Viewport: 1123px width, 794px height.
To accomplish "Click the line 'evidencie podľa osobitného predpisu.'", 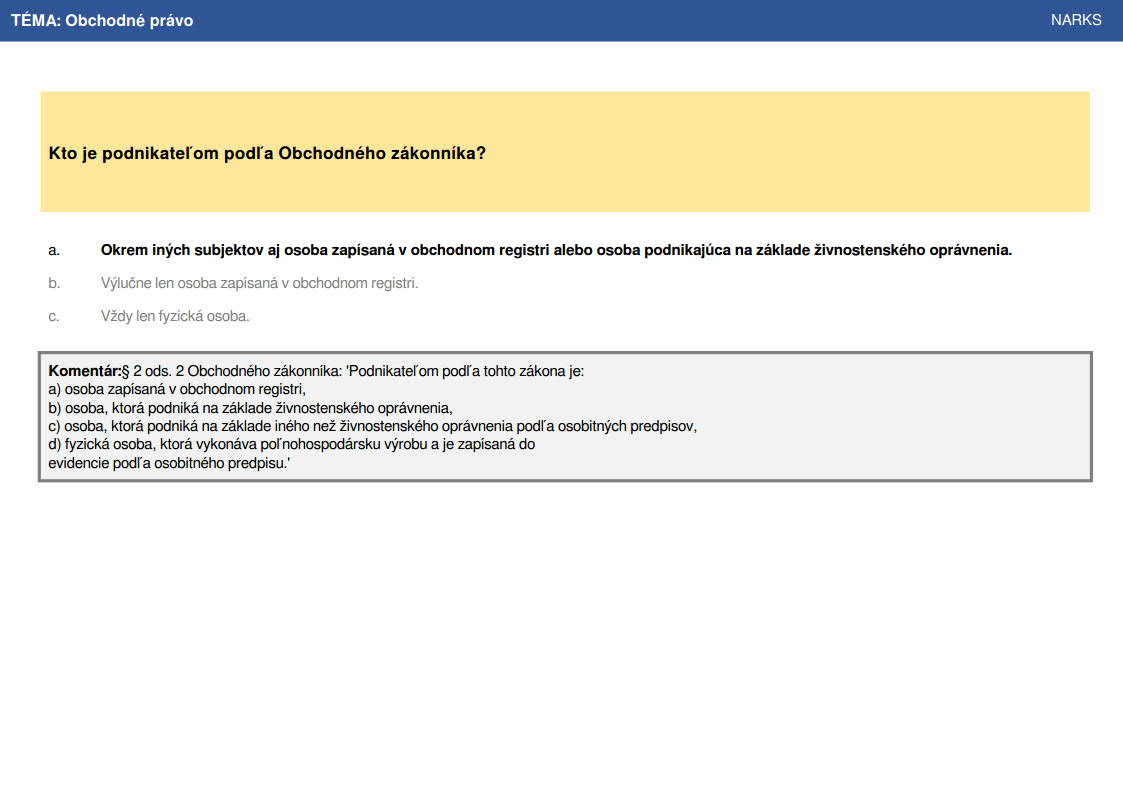I will (169, 463).
